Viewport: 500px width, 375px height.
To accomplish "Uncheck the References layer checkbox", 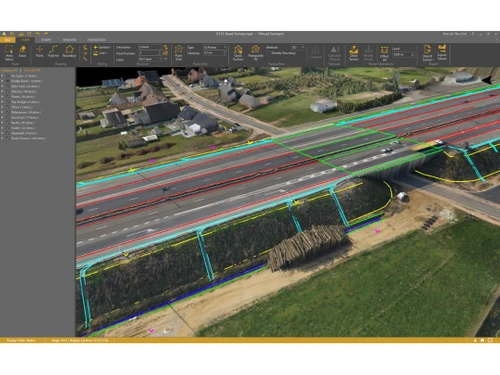I will pos(8,112).
